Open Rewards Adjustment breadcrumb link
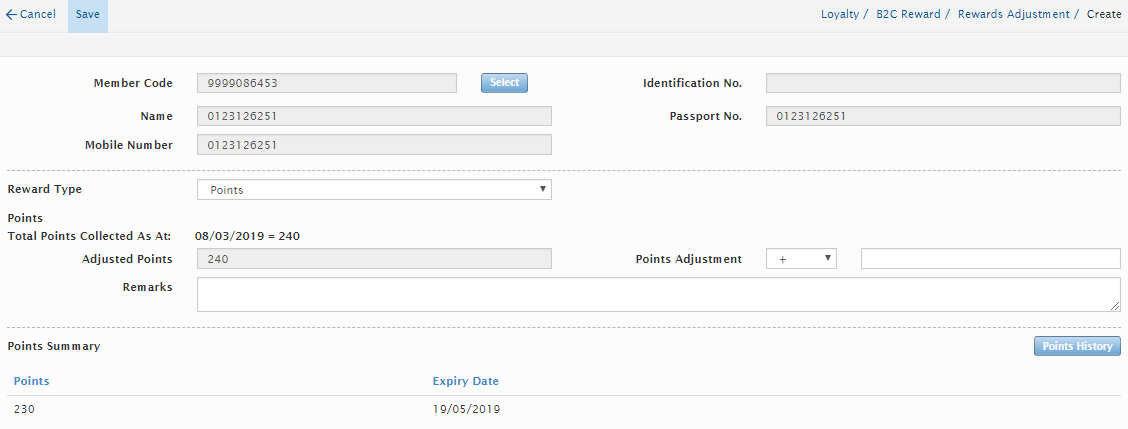Viewport: 1128px width, 429px height. click(x=1013, y=15)
